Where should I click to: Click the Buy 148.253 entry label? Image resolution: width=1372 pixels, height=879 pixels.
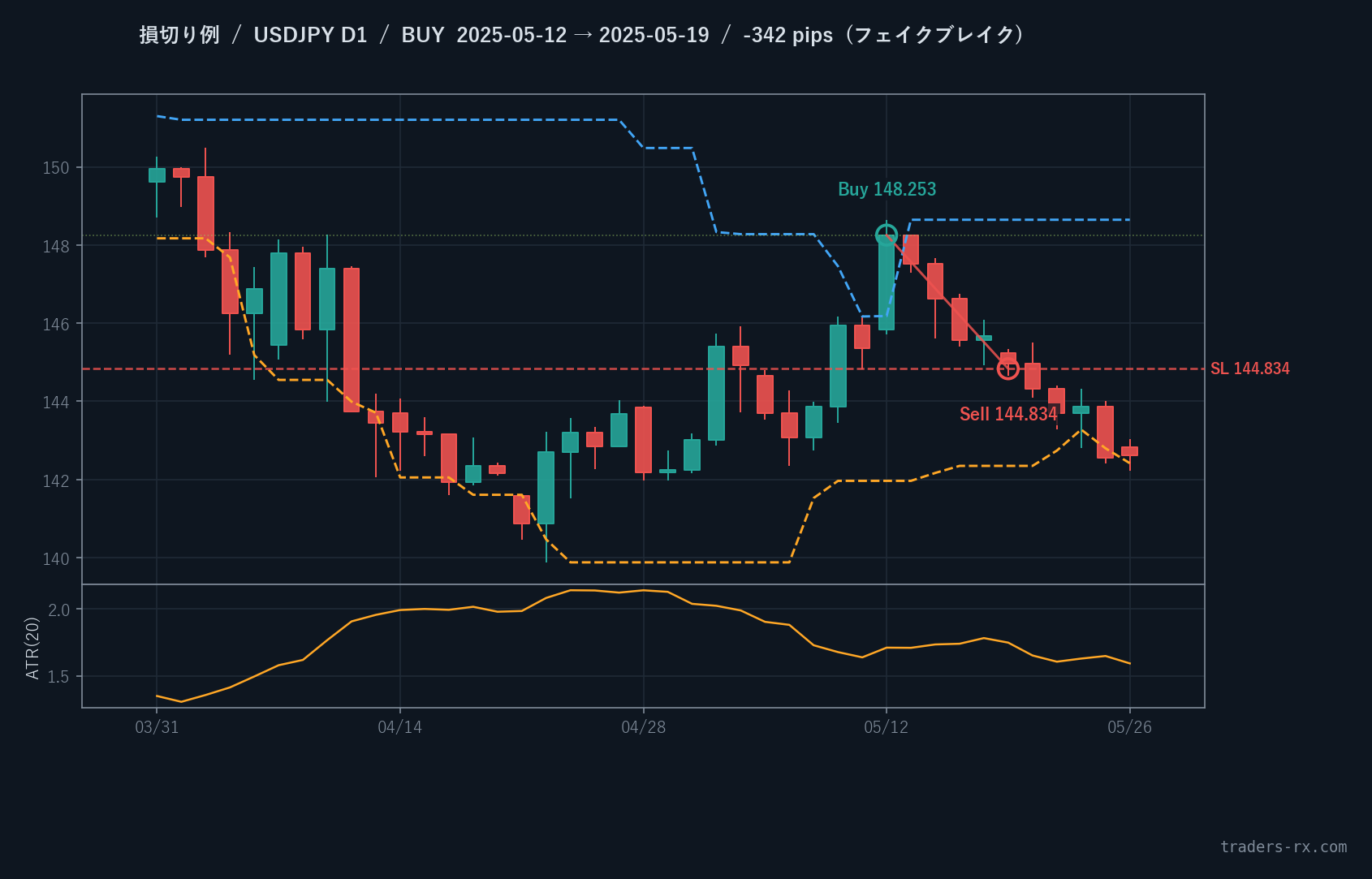887,189
